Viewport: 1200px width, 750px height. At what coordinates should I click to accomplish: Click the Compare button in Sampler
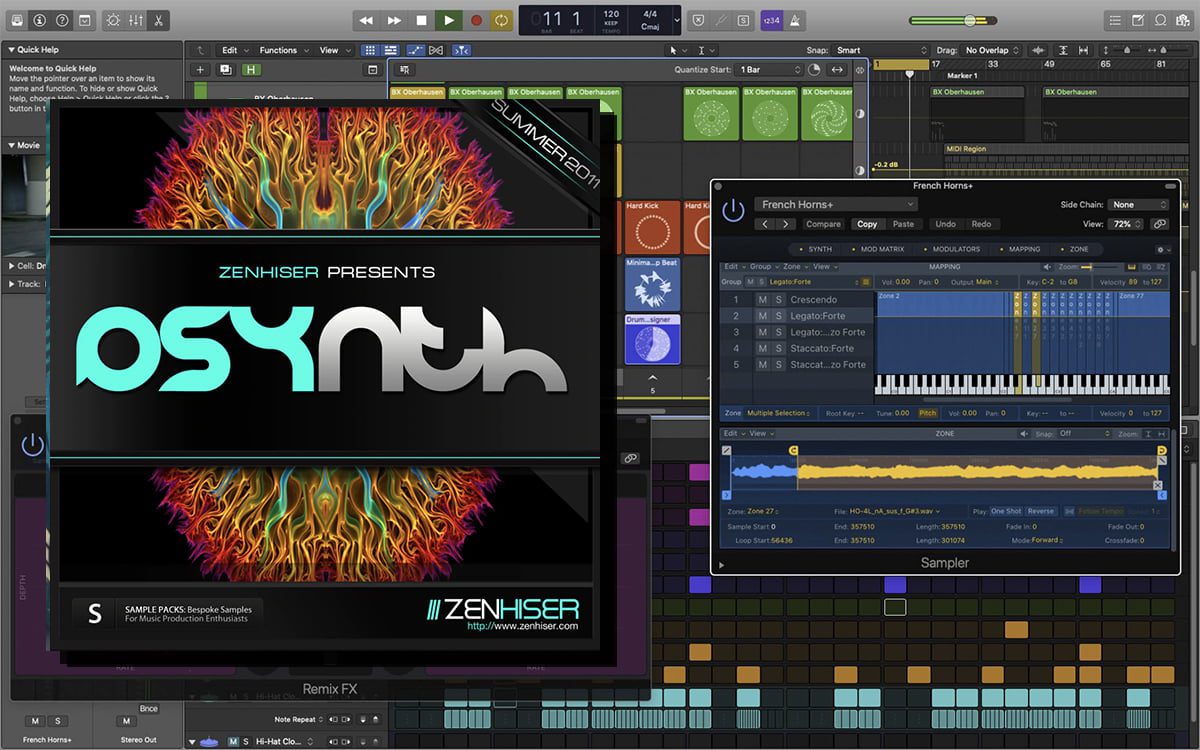(x=823, y=224)
